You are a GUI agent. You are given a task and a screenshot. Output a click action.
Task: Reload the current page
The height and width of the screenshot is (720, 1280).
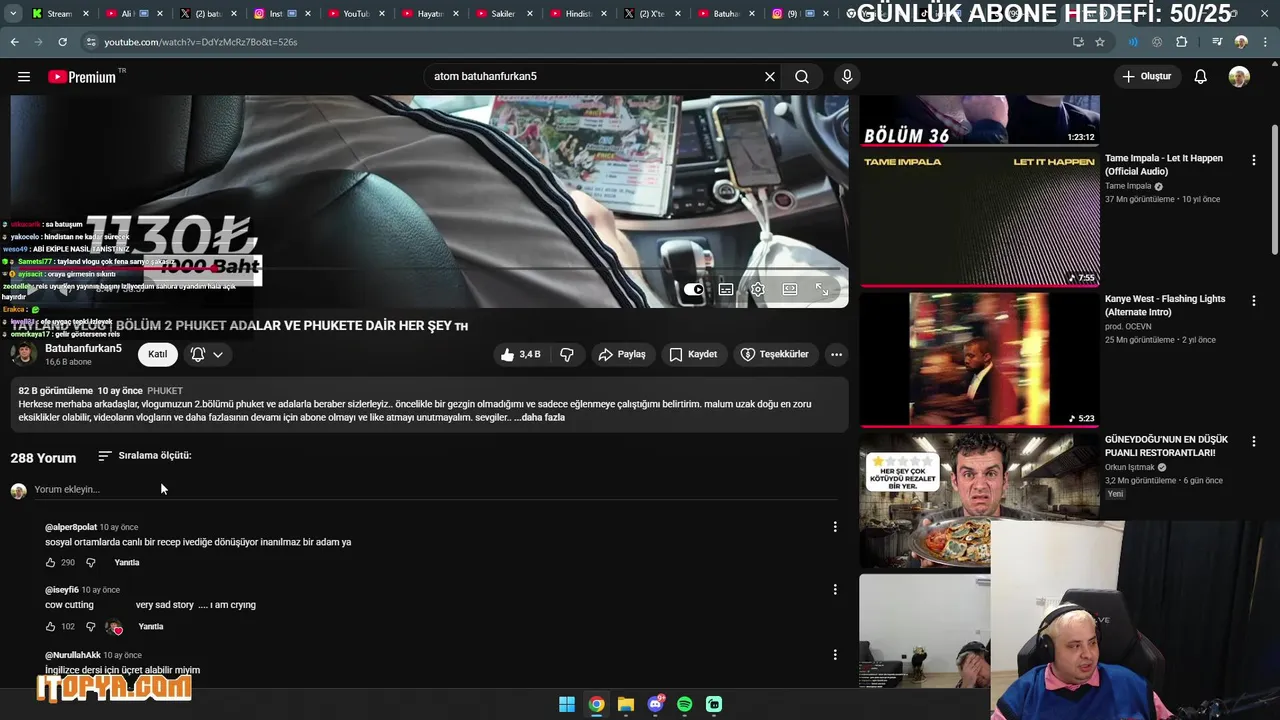pyautogui.click(x=62, y=42)
